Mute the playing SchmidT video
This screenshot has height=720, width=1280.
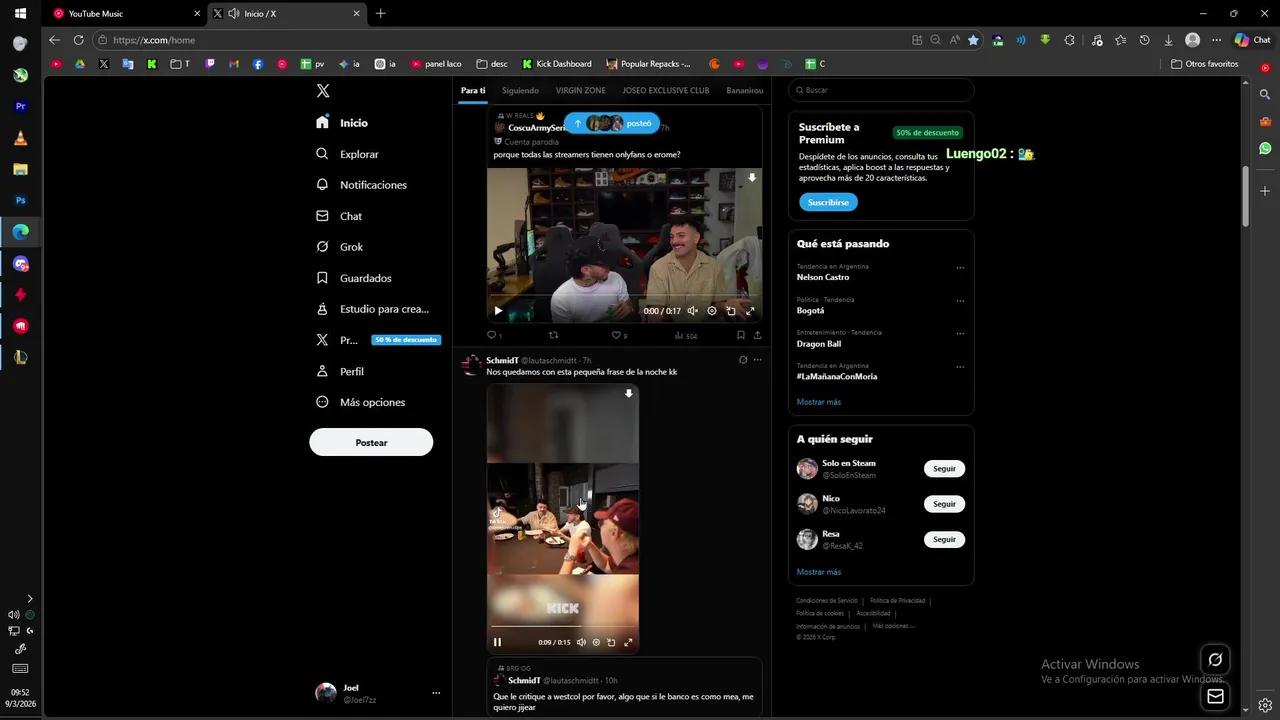tap(581, 642)
